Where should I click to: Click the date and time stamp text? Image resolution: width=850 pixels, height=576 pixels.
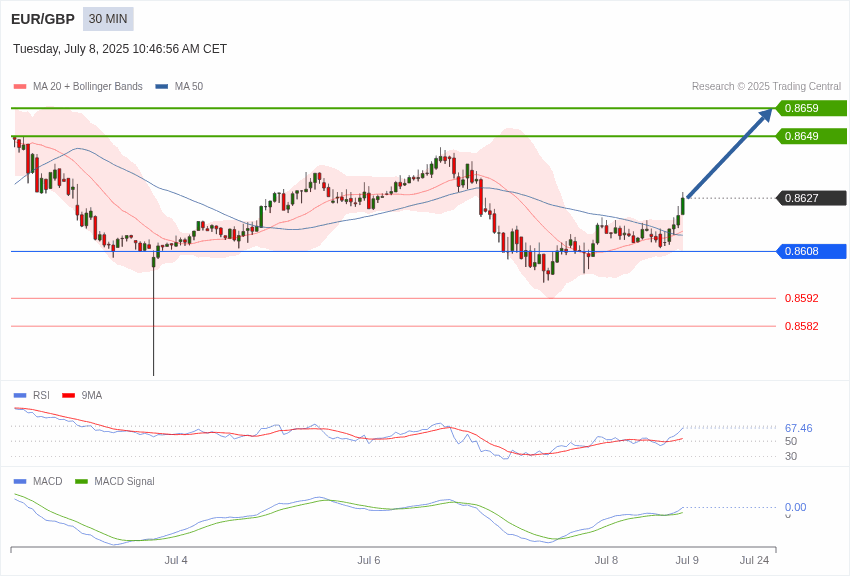pos(120,49)
